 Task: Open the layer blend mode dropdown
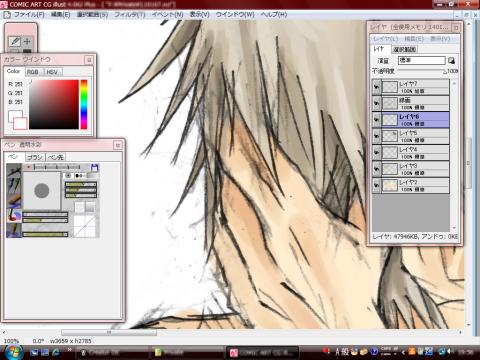pos(422,60)
